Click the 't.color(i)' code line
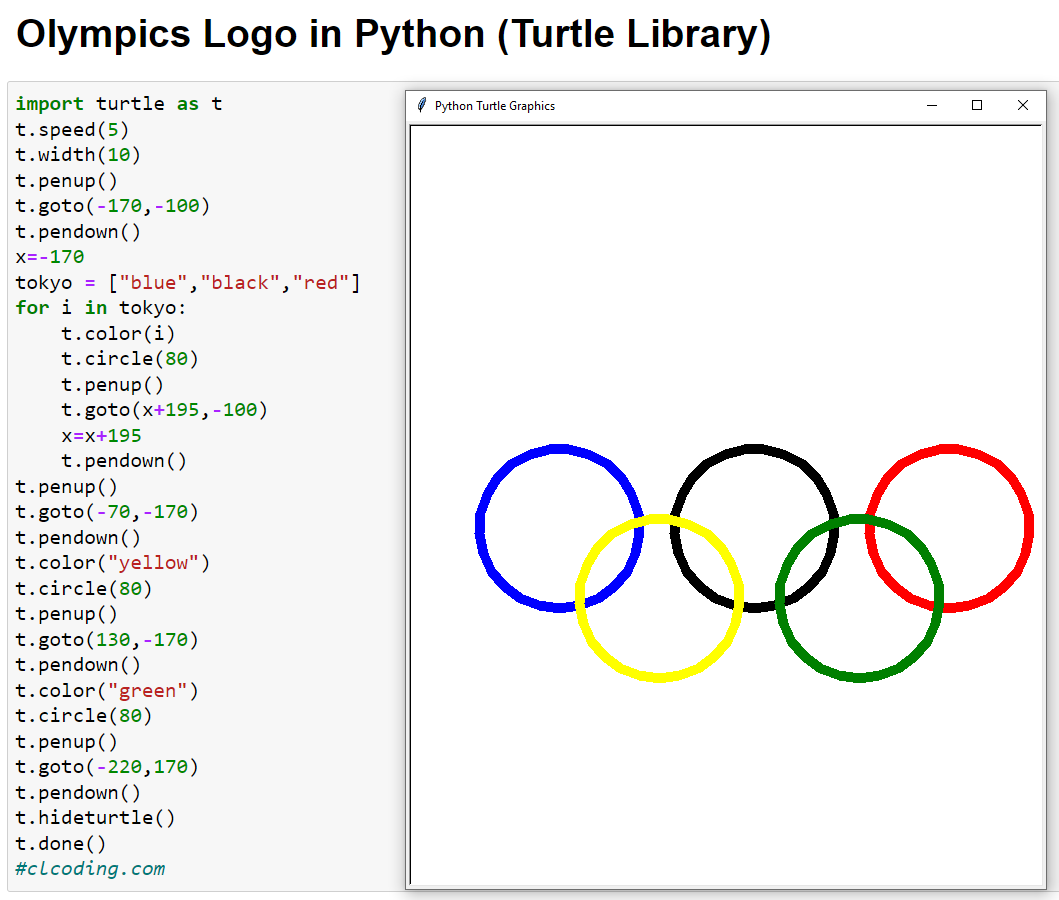Screen dimensions: 1059x900 (x=118, y=334)
